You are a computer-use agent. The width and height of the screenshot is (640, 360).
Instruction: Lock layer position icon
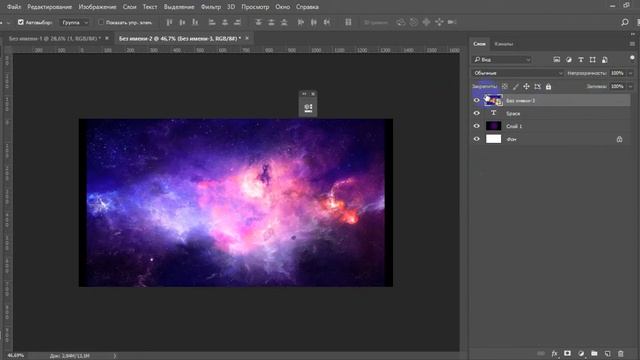[526, 87]
